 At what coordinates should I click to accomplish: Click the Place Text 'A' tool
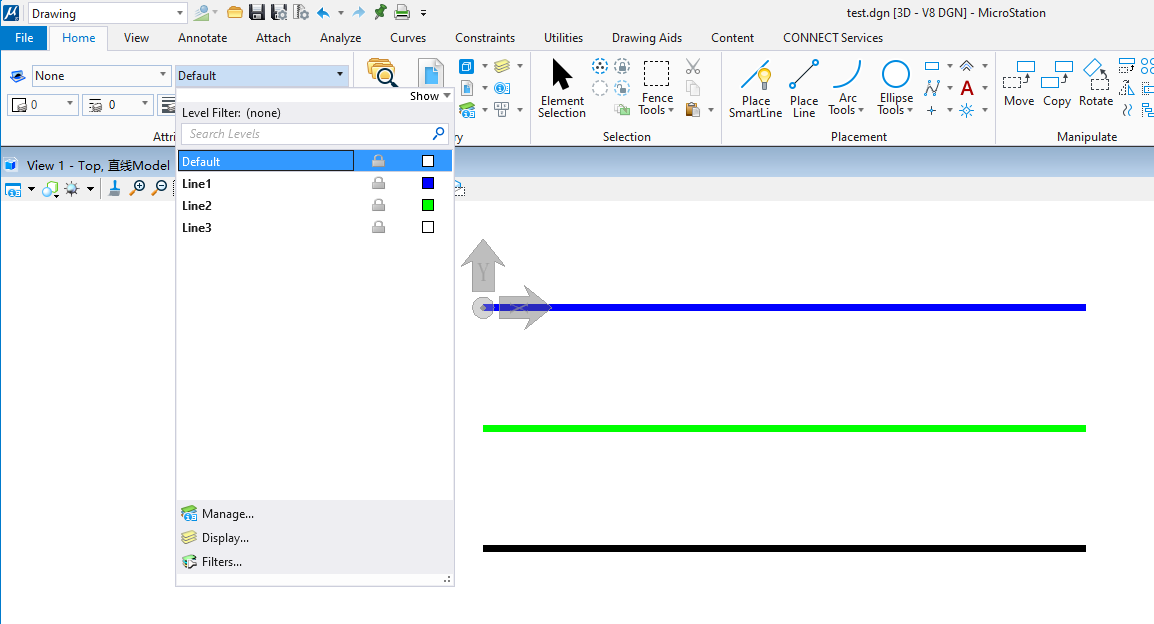coord(967,88)
